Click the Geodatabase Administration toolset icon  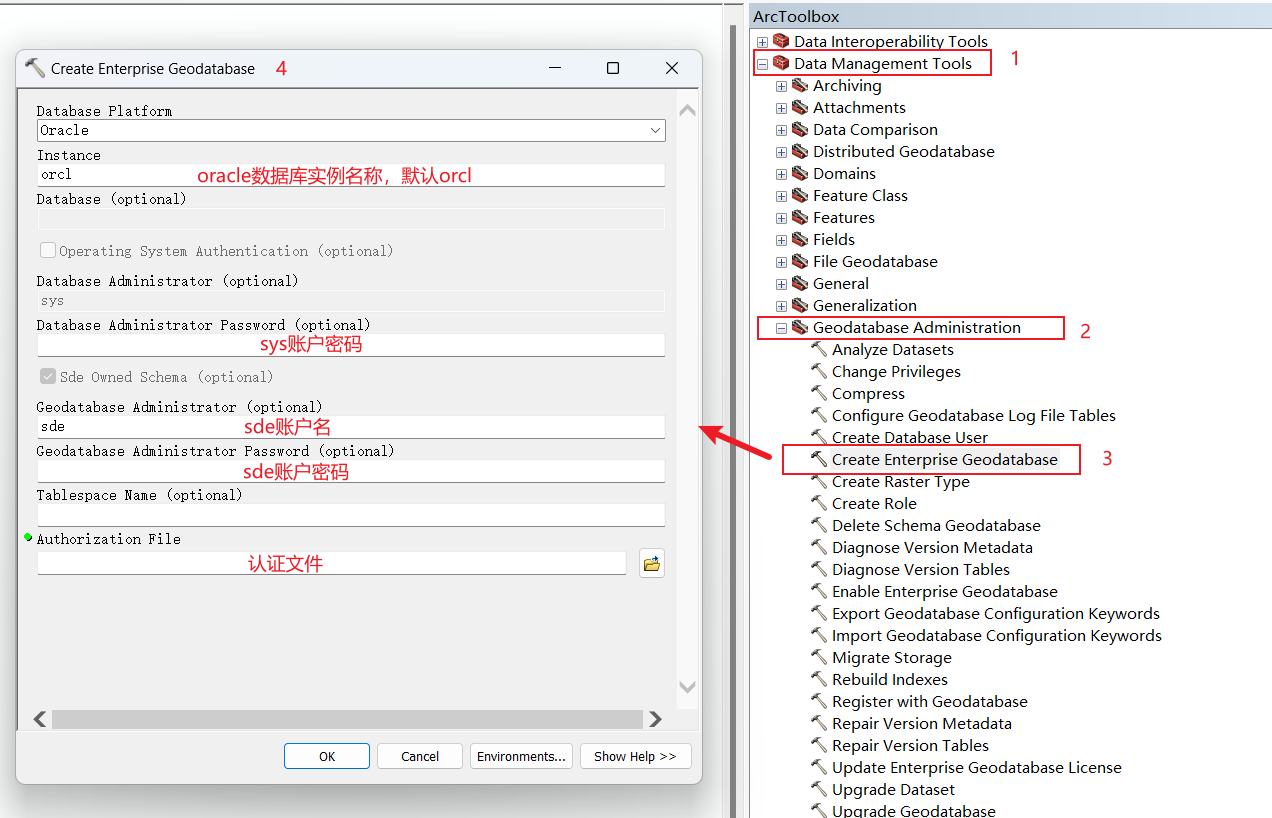[800, 327]
